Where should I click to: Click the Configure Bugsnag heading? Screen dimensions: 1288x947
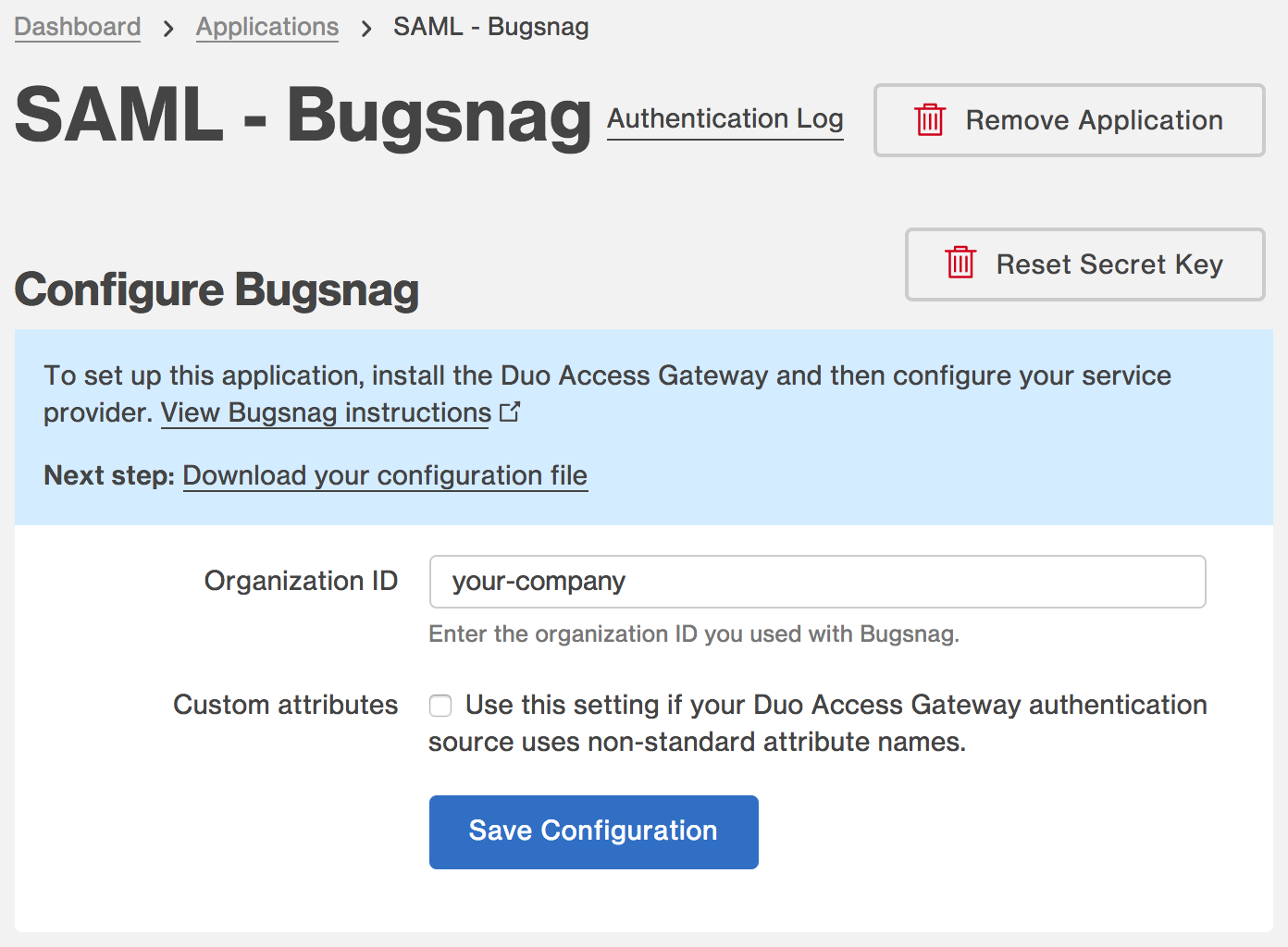click(x=217, y=290)
